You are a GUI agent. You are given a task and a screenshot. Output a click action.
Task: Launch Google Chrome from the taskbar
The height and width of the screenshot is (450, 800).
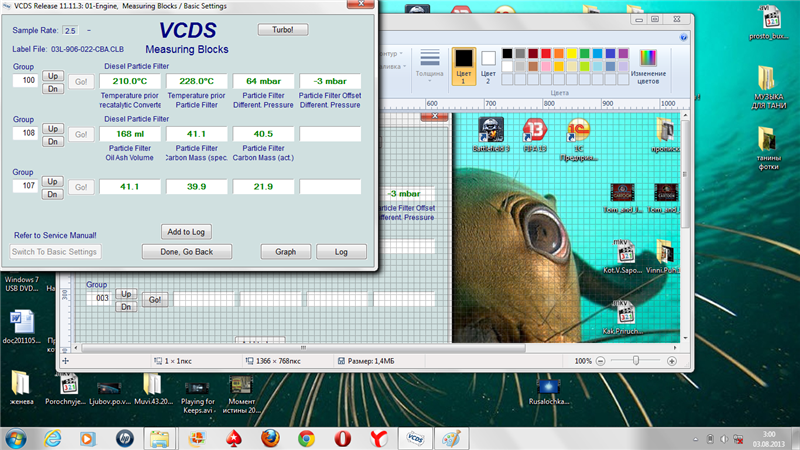pyautogui.click(x=305, y=437)
